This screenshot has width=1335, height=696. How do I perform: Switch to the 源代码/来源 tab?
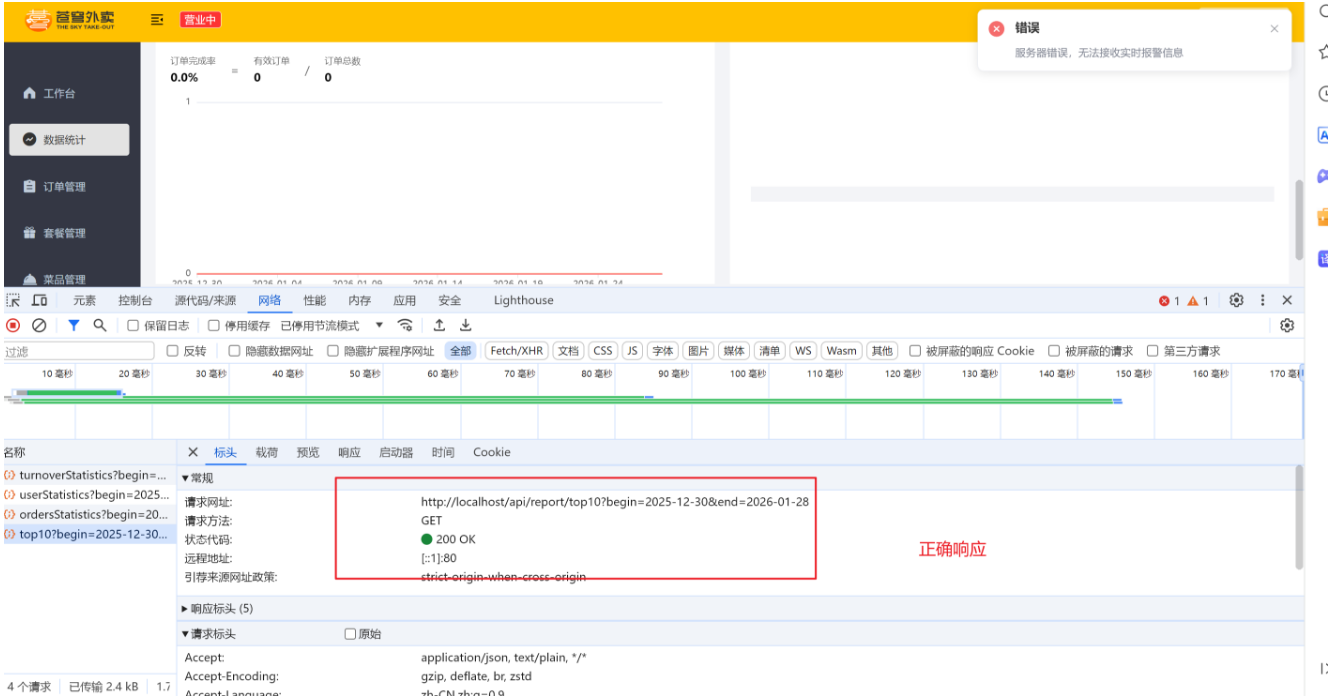tap(205, 300)
